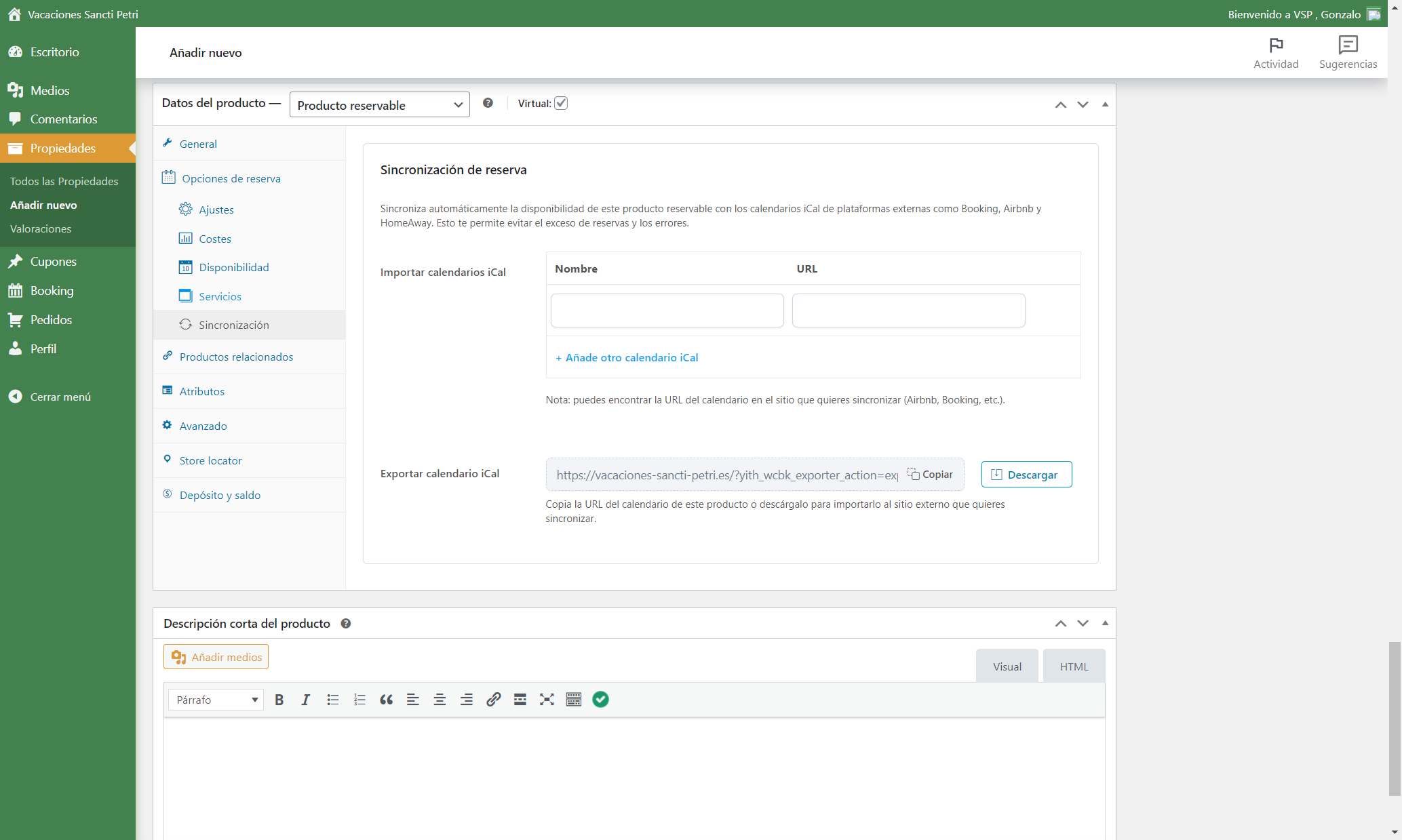Apply blockquote formatting
The image size is (1402, 840).
click(386, 700)
